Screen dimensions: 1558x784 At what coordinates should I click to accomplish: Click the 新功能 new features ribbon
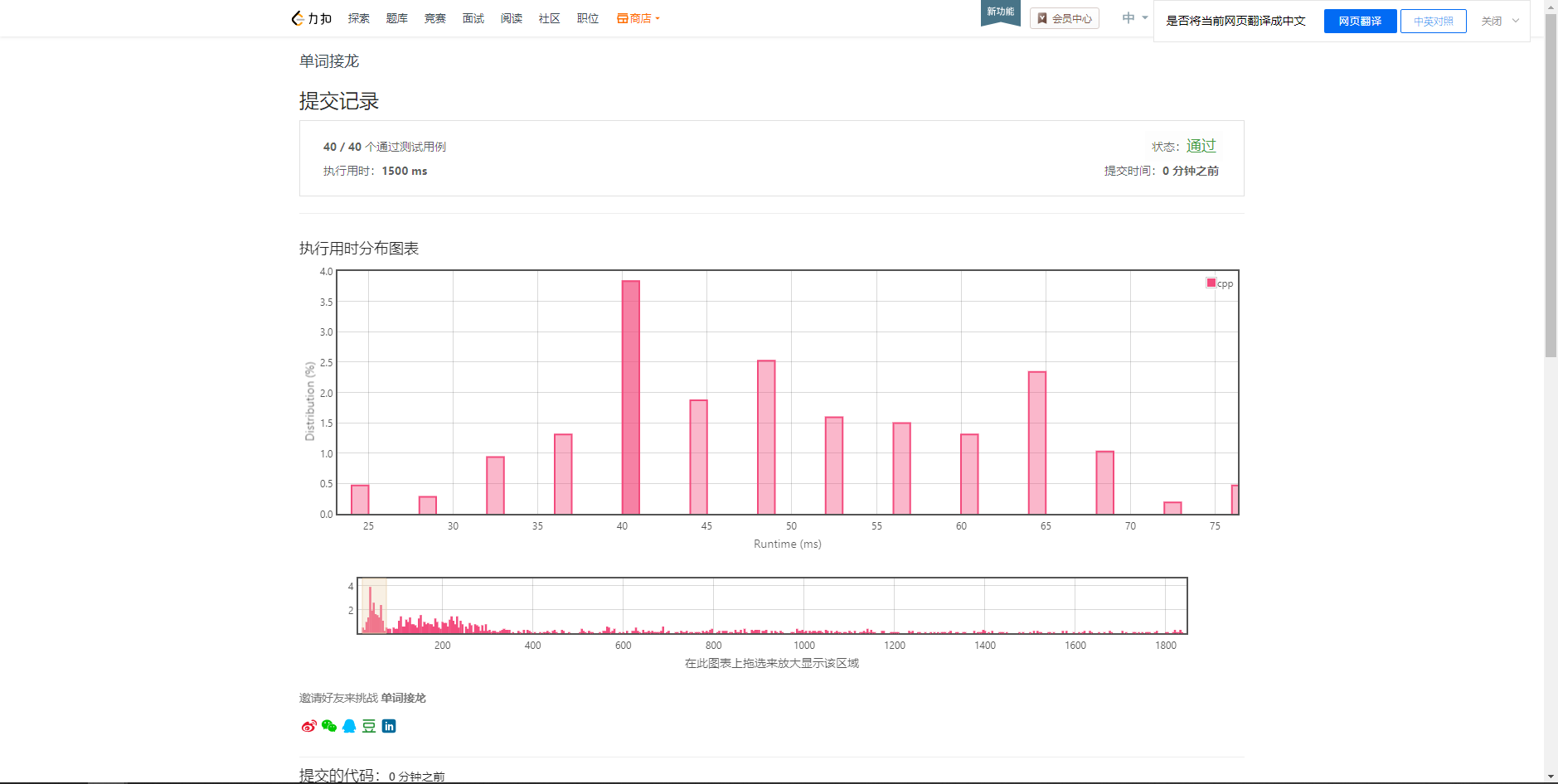tap(1000, 12)
